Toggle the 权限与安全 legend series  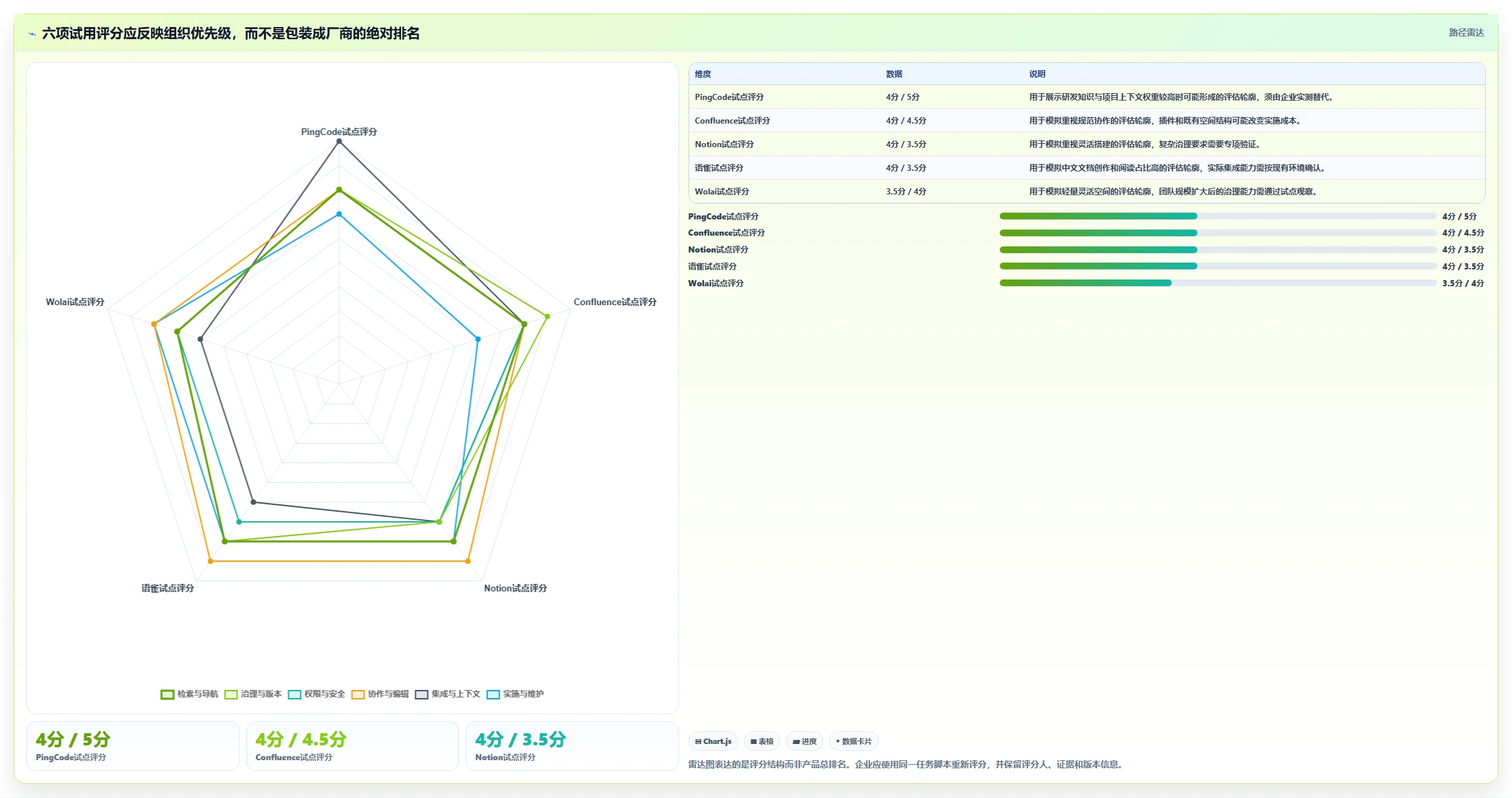click(x=317, y=694)
